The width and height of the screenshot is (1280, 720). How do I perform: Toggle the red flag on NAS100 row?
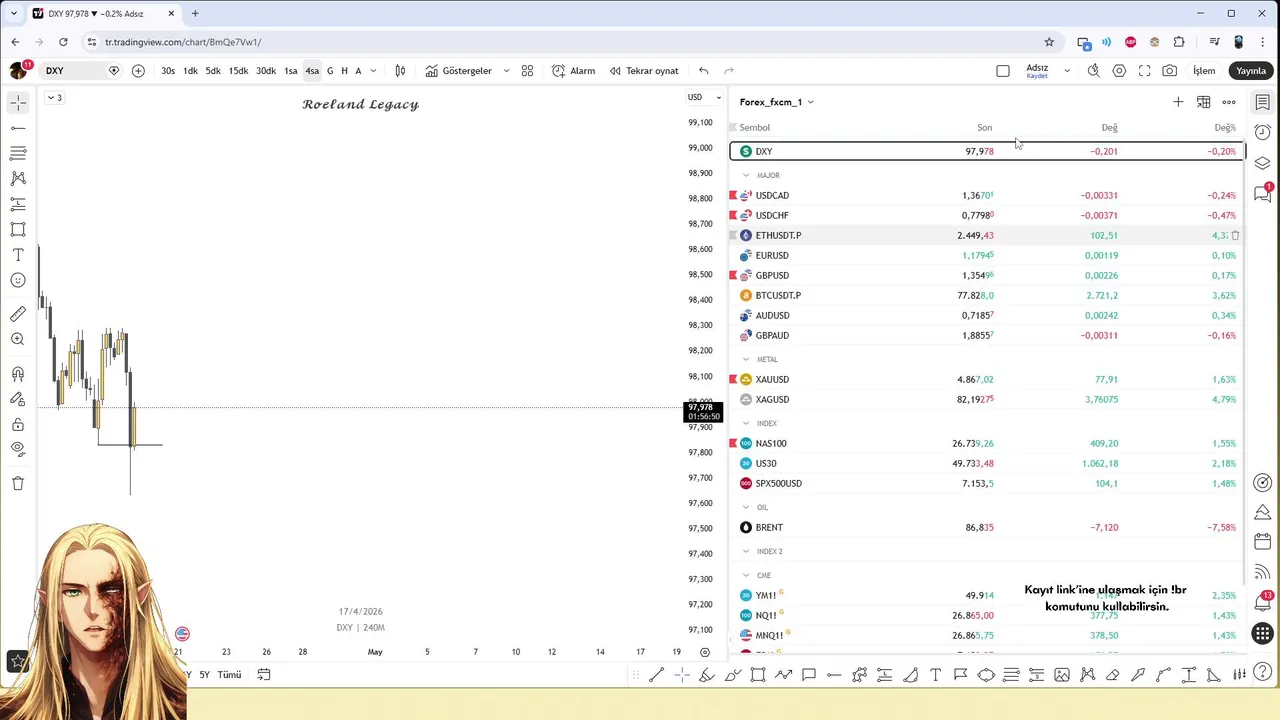(x=733, y=443)
